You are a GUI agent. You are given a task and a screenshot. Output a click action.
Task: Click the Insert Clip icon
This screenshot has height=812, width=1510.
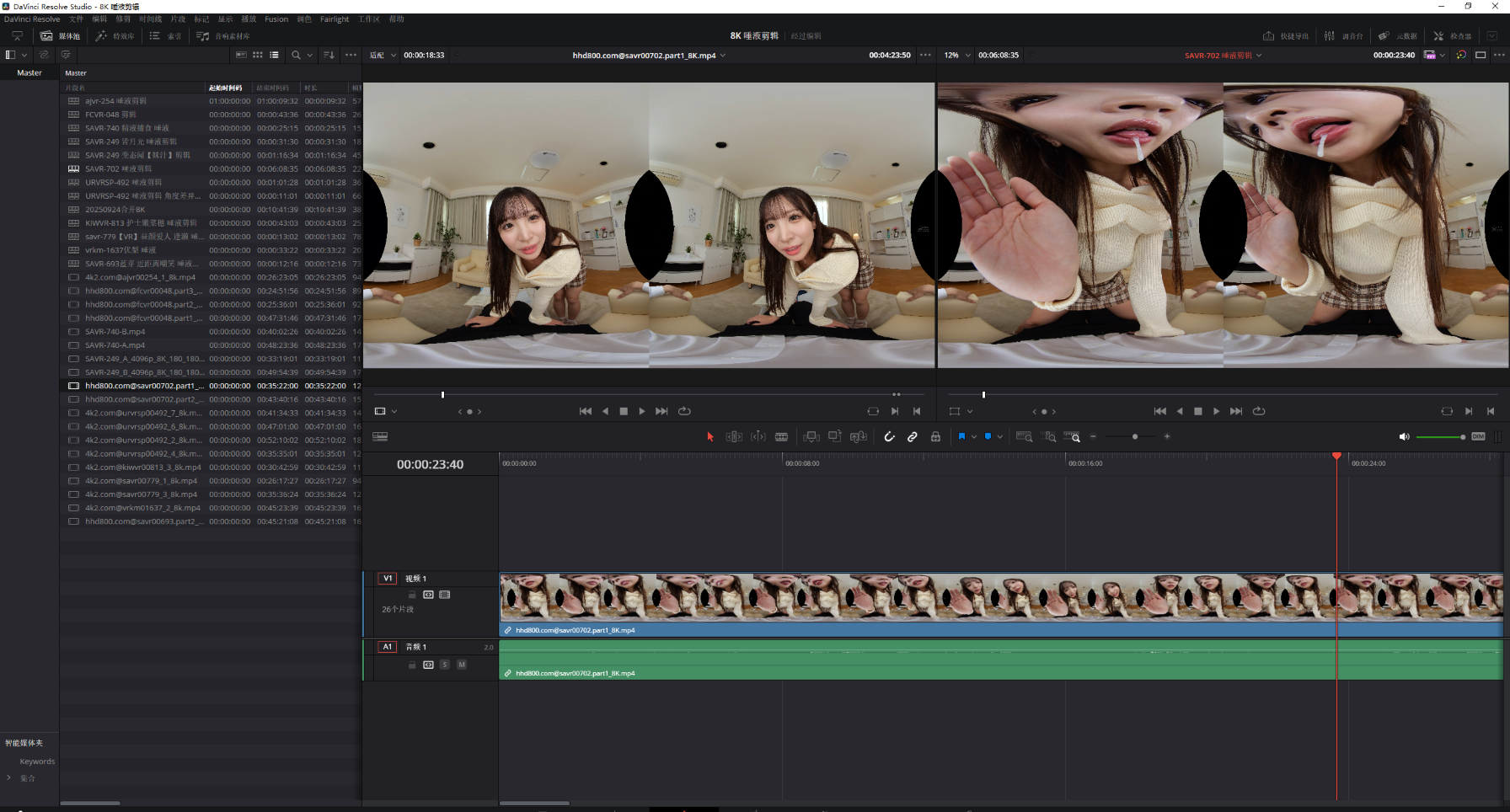(x=811, y=436)
